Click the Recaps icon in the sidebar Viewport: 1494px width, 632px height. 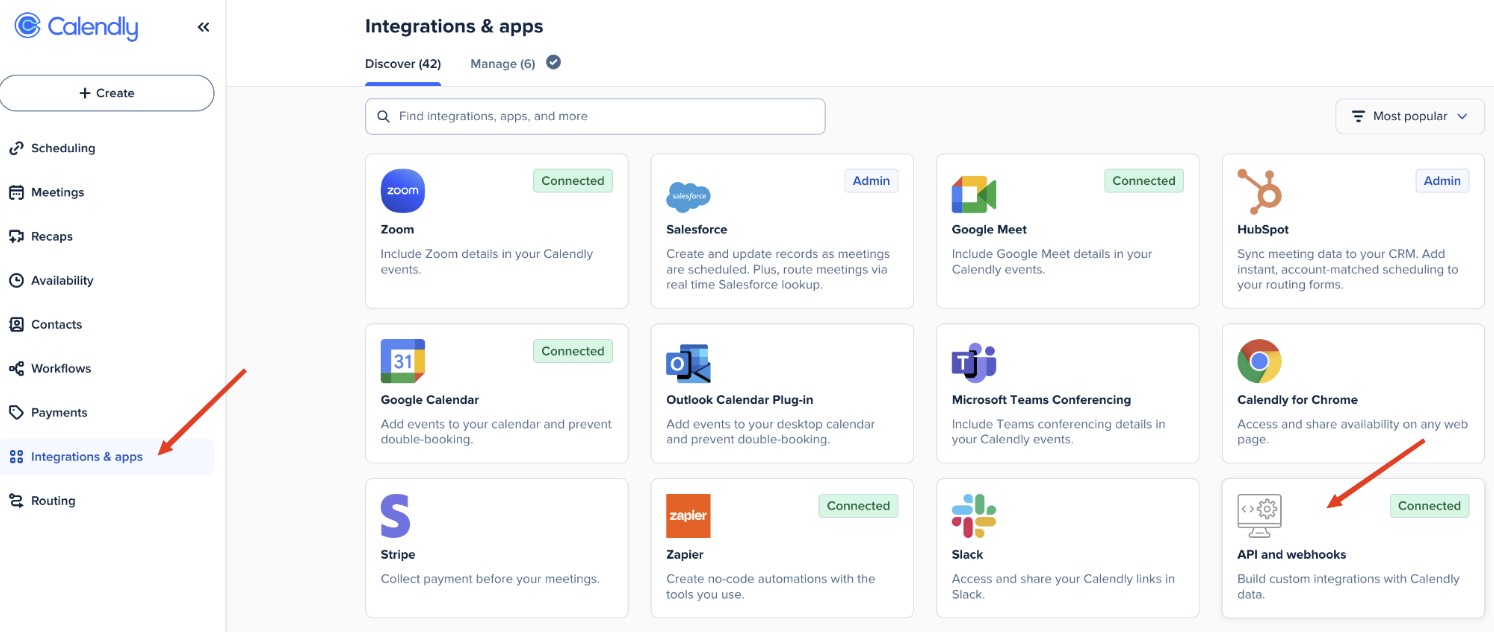click(x=16, y=236)
